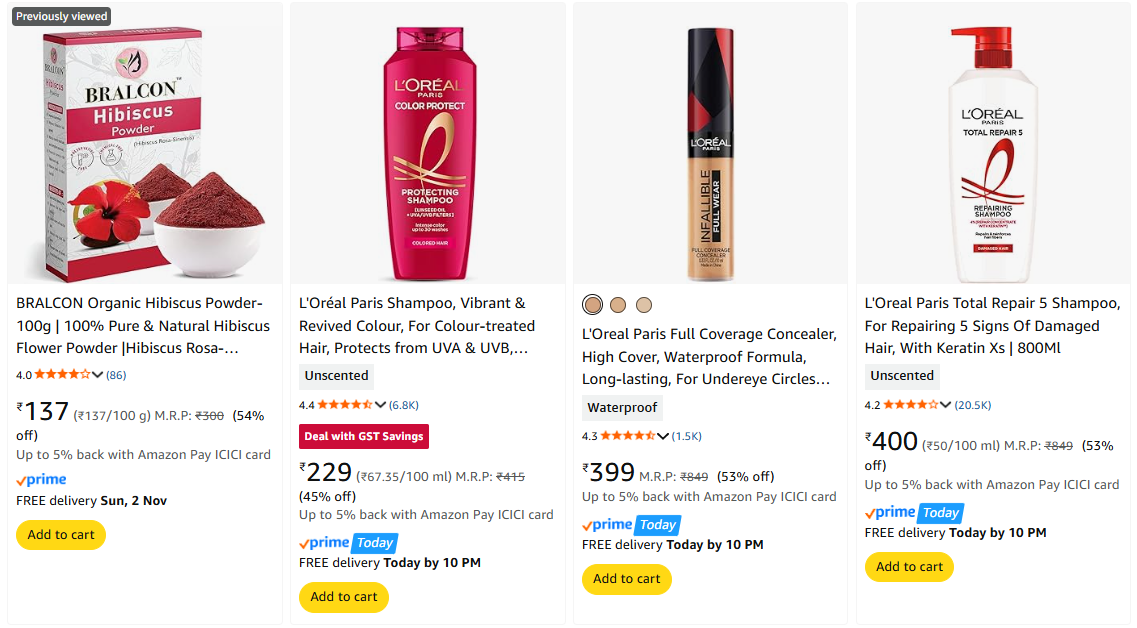The height and width of the screenshot is (628, 1137).
Task: Click star rating of L'Oréal Colour Protect Shampoo
Action: coord(345,405)
